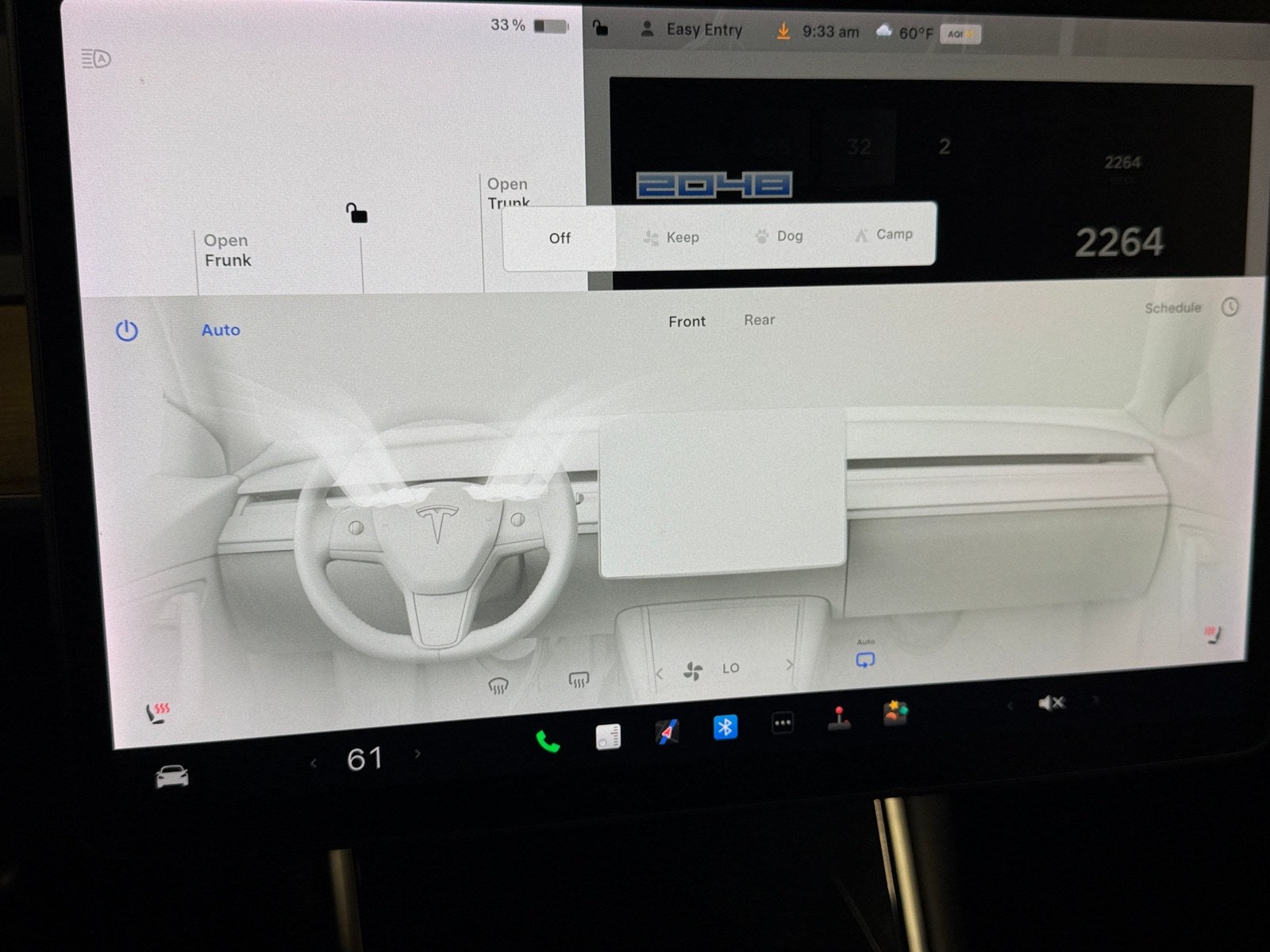The image size is (1270, 952).
Task: Tap the right chevron to increase fan speed
Action: (790, 666)
